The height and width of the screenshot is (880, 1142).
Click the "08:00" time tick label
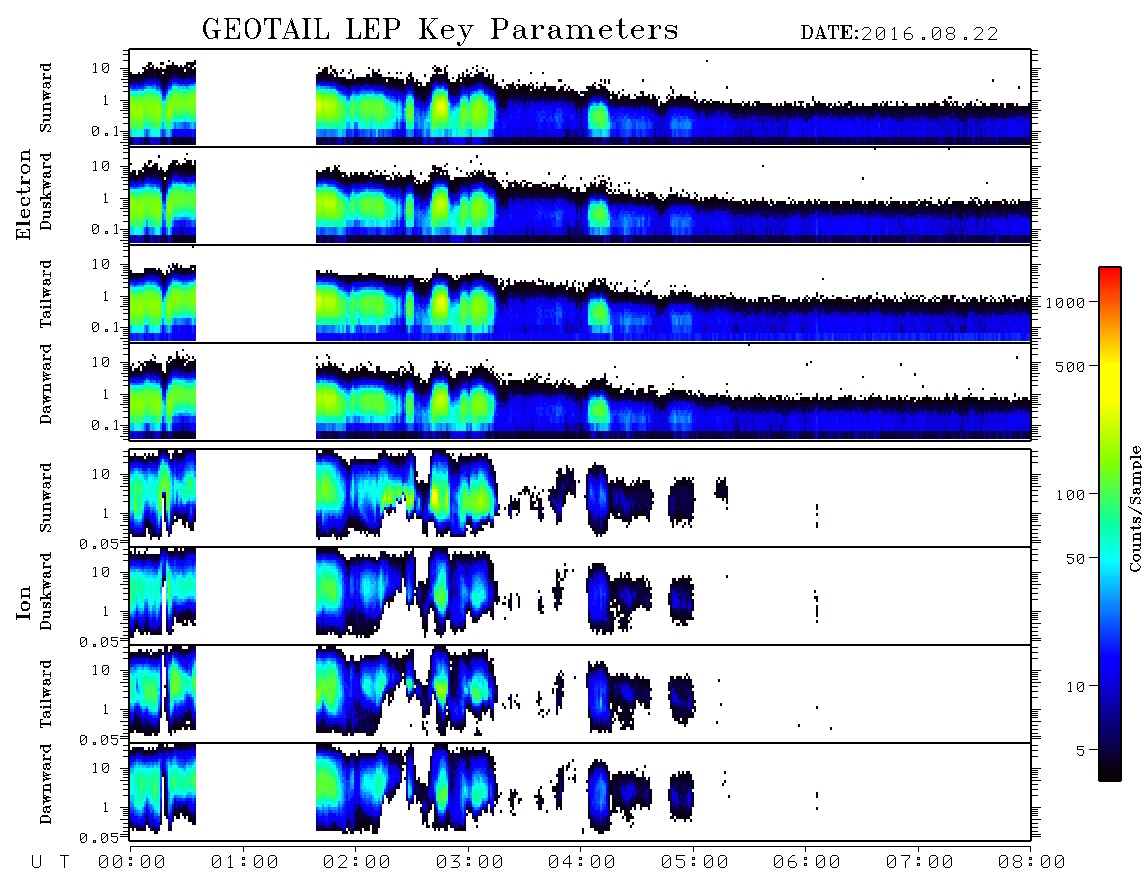click(x=1031, y=862)
